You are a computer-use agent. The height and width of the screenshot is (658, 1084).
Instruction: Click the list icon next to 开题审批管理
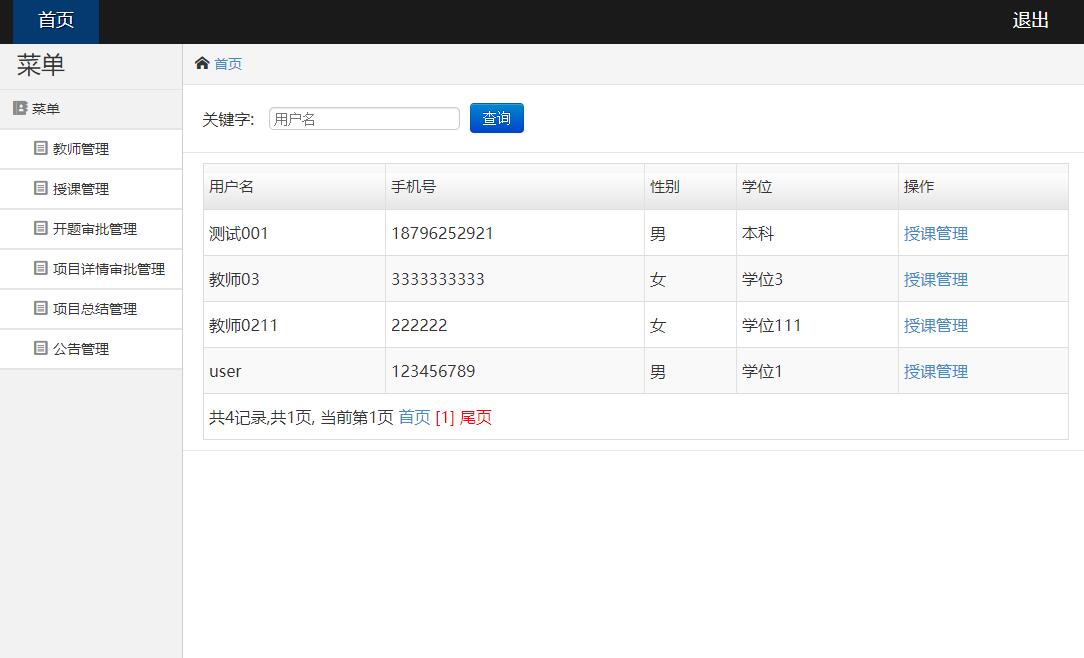(41, 228)
